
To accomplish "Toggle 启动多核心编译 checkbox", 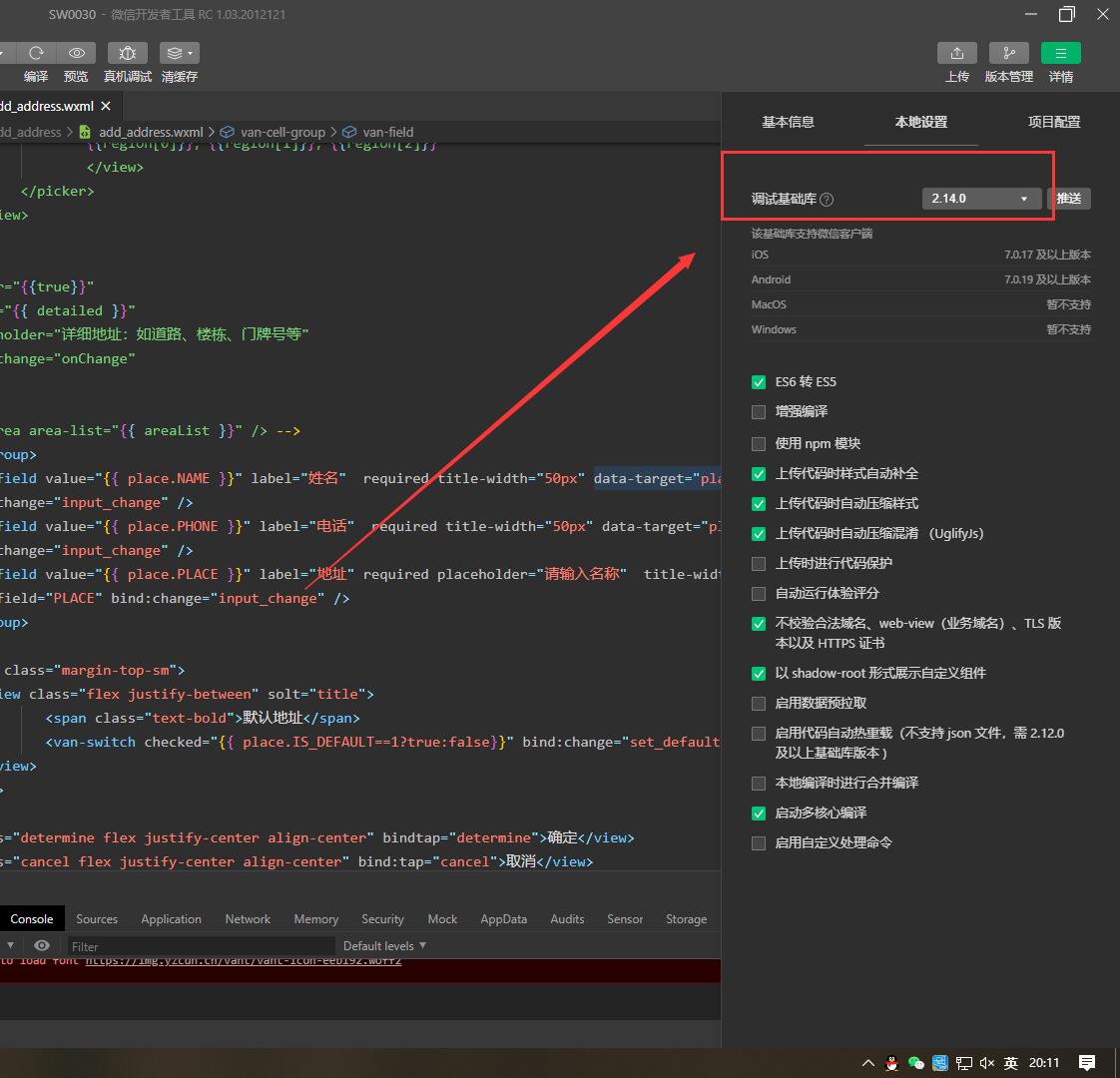I will 759,813.
